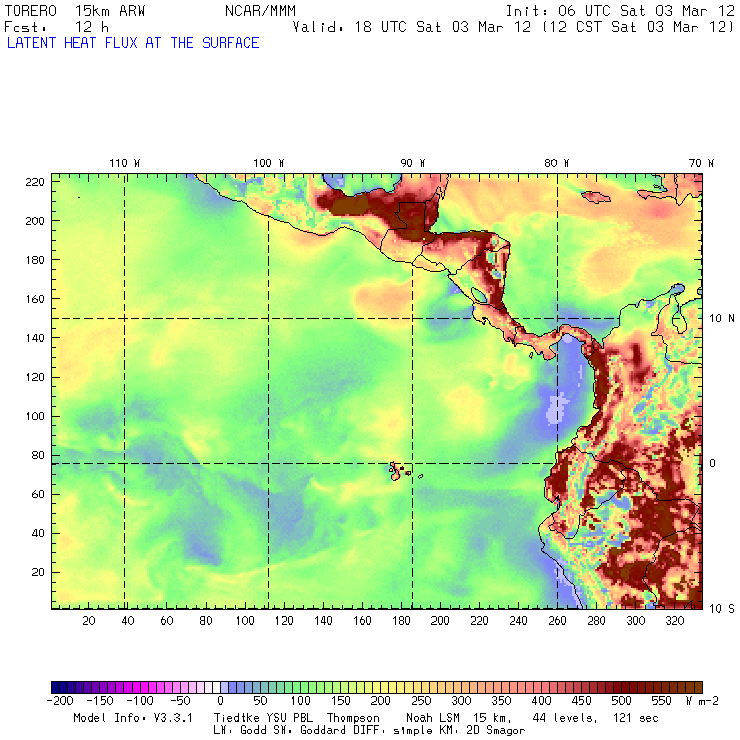Click the "Noah LSM" label
Screen dimensions: 740x740
click(x=433, y=718)
